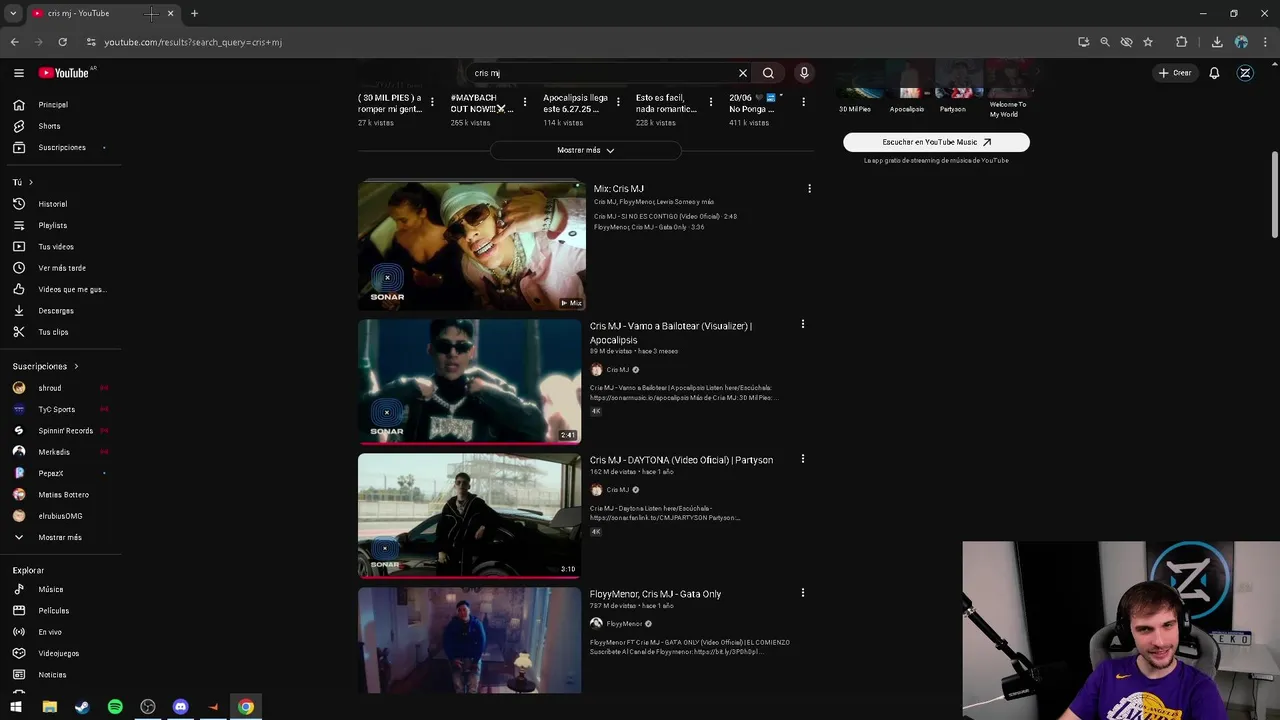
Task: Select the Videos que me gustan thumbs-up icon
Action: pyautogui.click(x=19, y=289)
